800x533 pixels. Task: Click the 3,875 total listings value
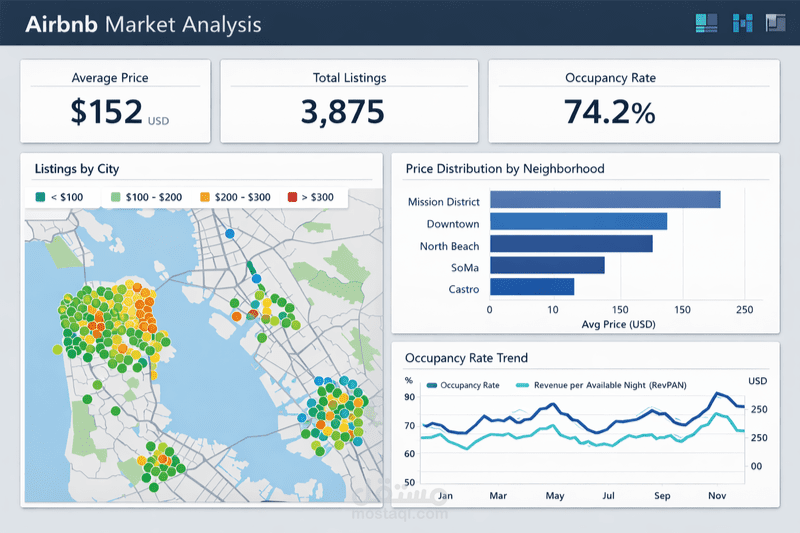coord(342,112)
